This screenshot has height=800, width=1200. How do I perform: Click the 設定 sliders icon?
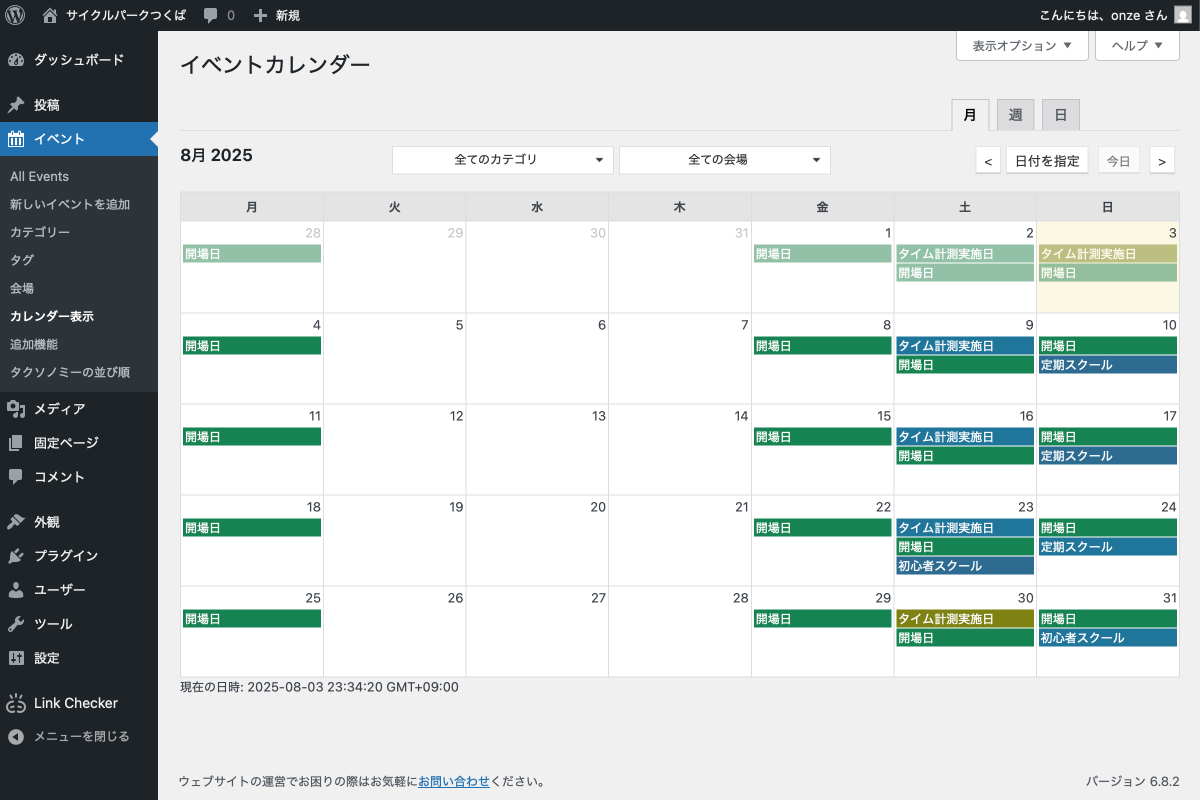click(16, 657)
